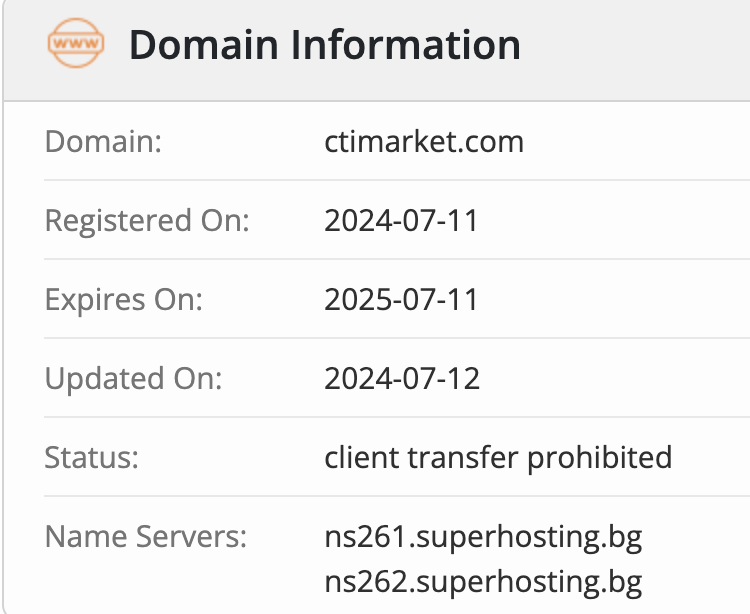Viewport: 750px width, 614px height.
Task: Select the ctimarket.com domain value
Action: 424,142
